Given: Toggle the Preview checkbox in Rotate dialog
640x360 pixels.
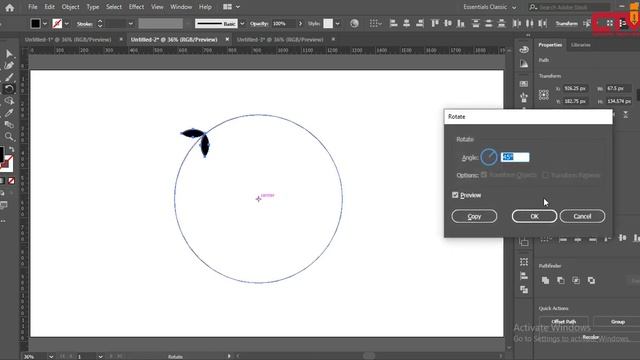Looking at the screenshot, I should coord(455,195).
